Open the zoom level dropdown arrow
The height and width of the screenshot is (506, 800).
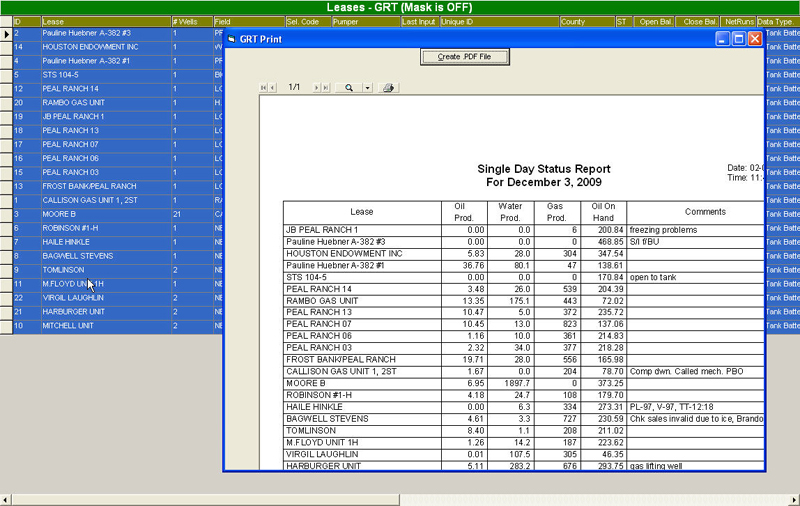[x=367, y=88]
